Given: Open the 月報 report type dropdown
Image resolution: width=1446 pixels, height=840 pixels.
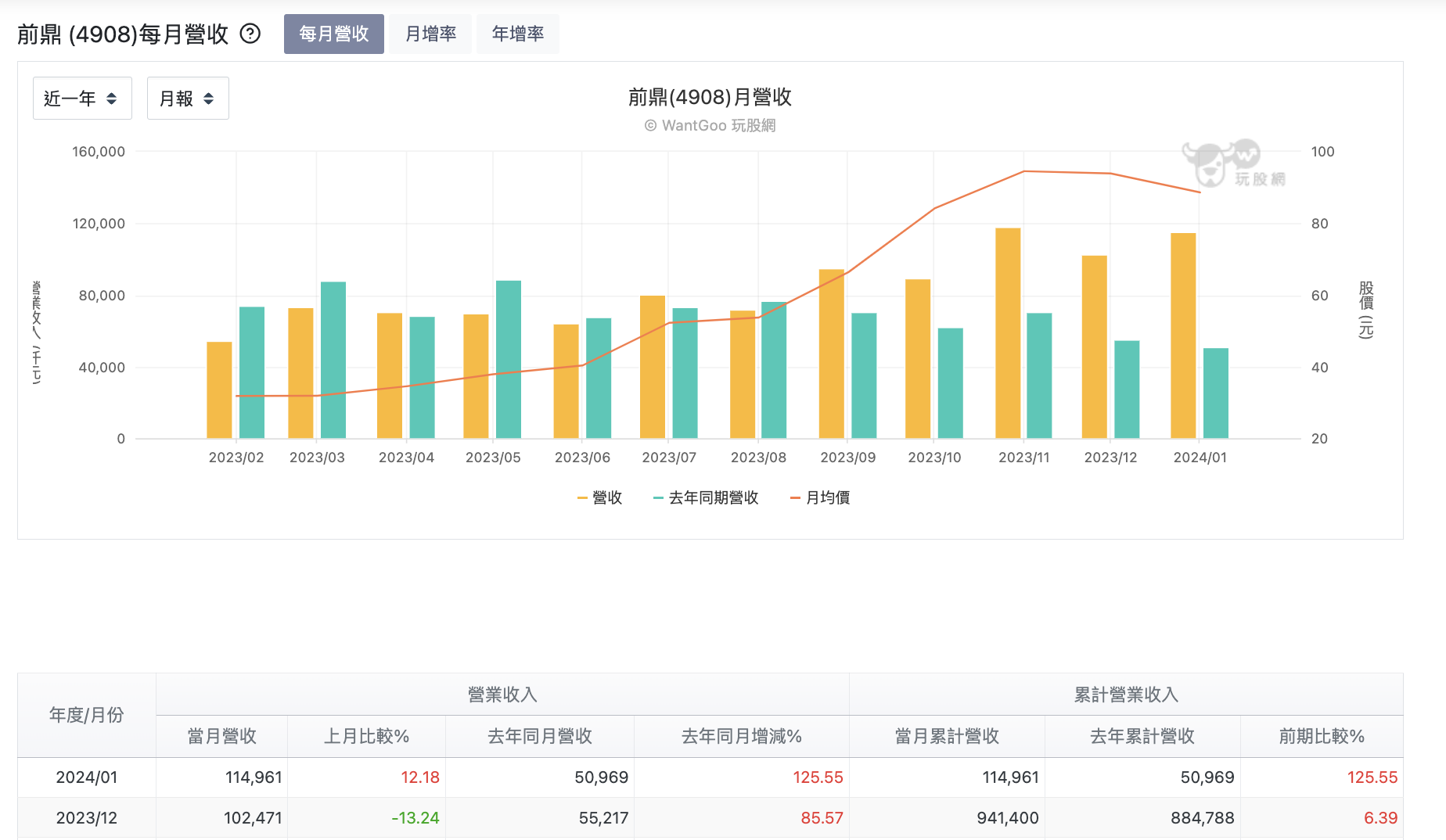Looking at the screenshot, I should point(188,99).
